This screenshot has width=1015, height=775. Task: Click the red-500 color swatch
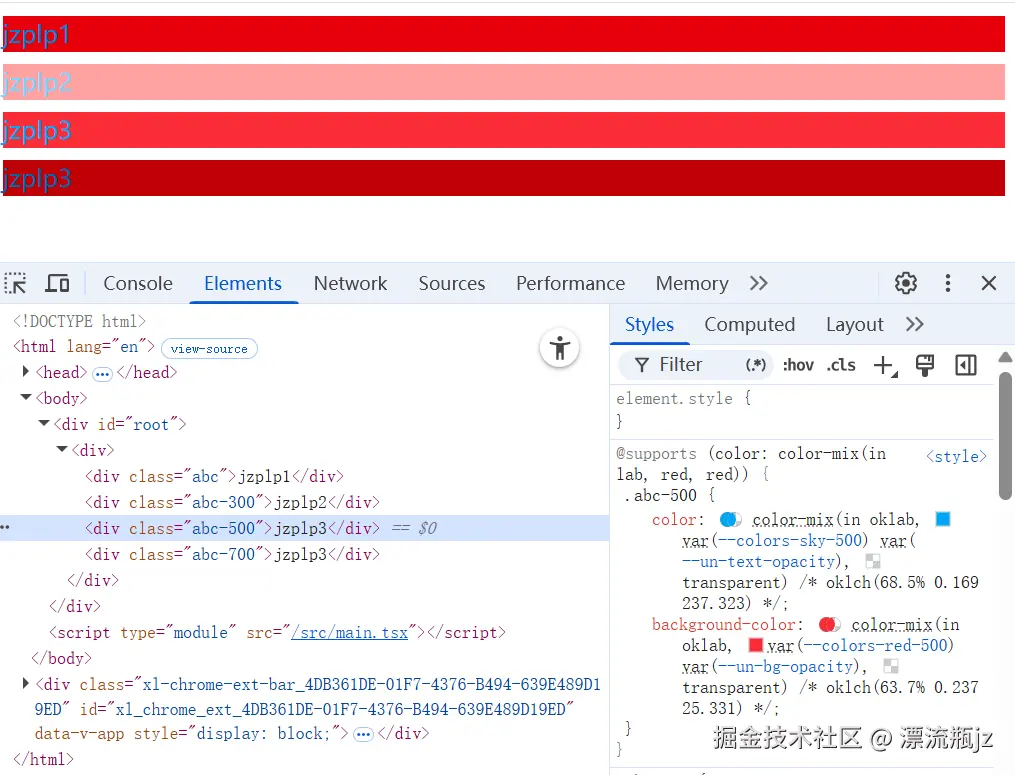click(x=755, y=646)
